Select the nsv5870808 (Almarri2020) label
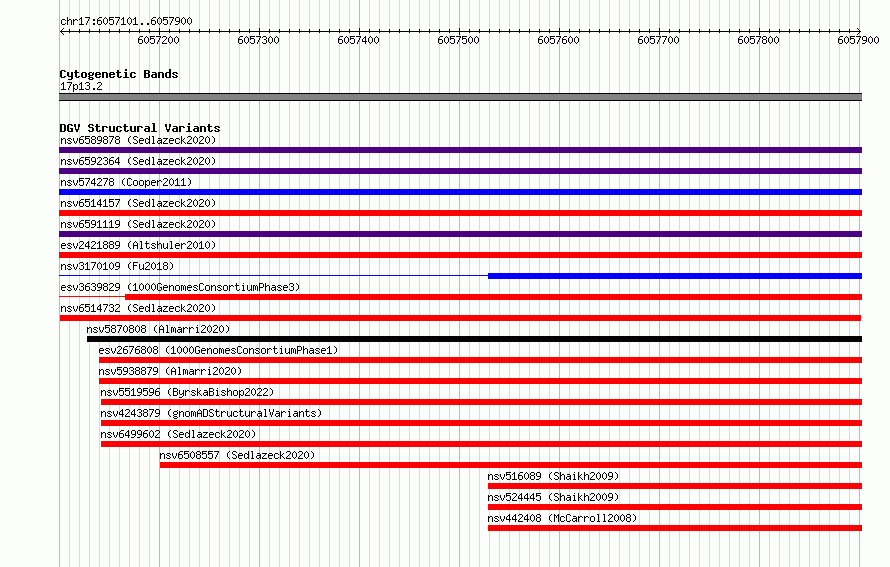This screenshot has width=890, height=567. click(158, 329)
